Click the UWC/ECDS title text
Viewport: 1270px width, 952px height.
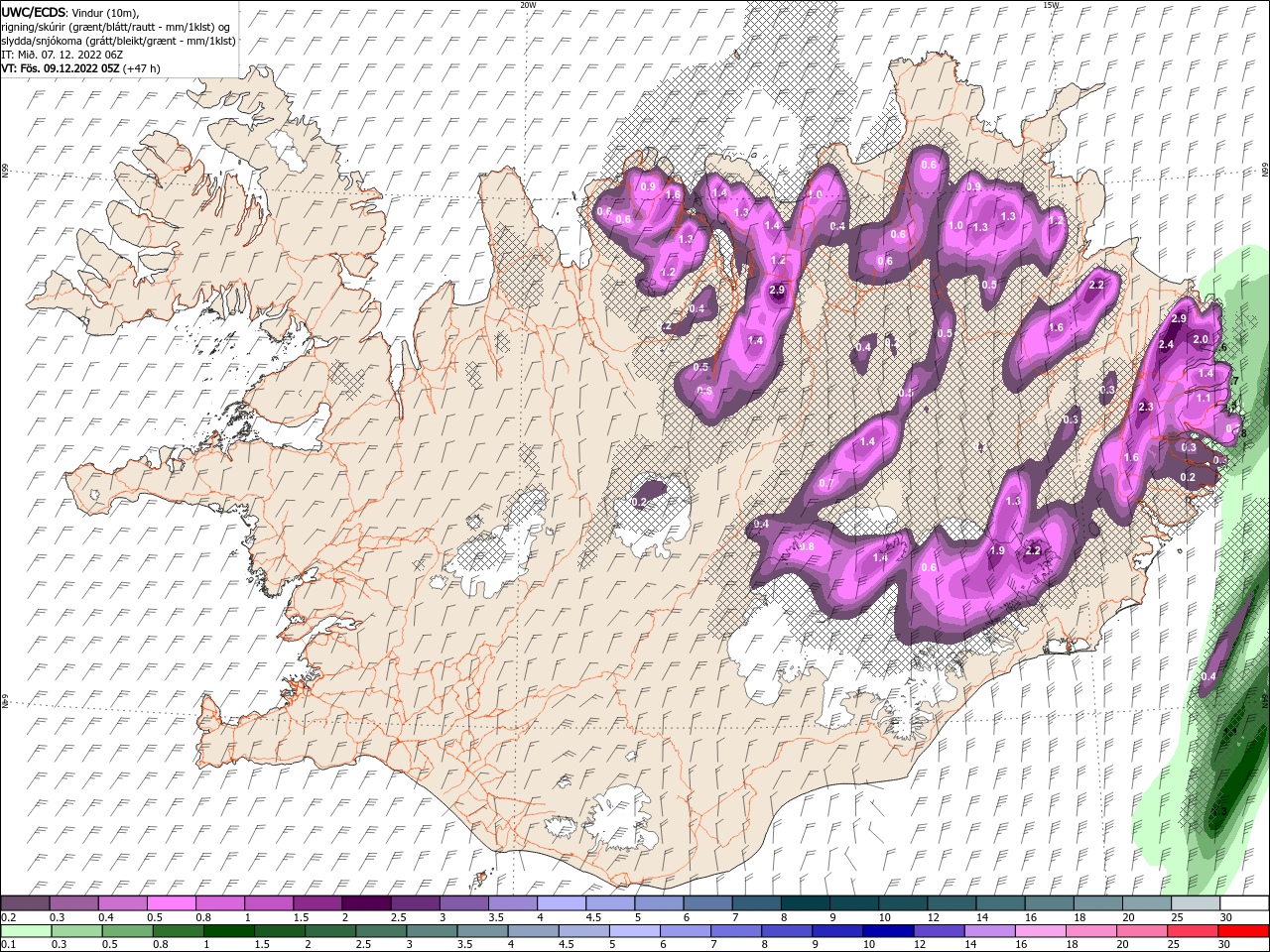tap(34, 12)
